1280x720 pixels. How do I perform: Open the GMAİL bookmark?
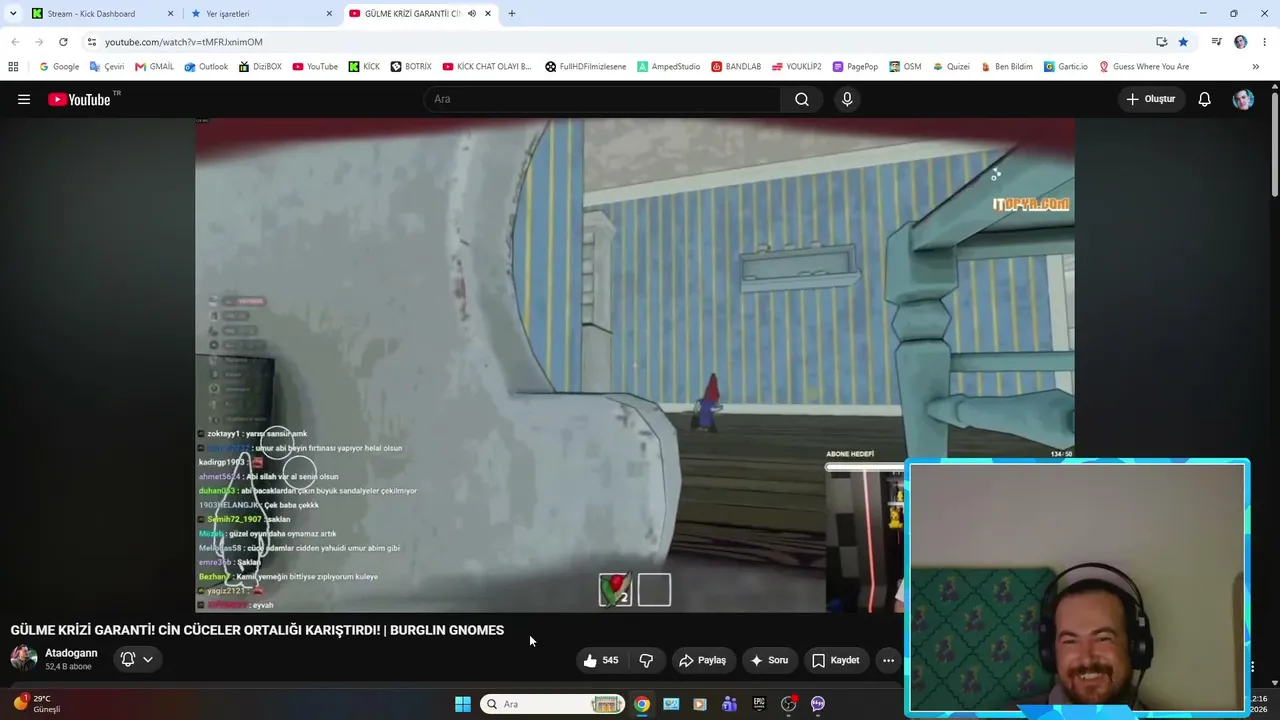click(154, 67)
